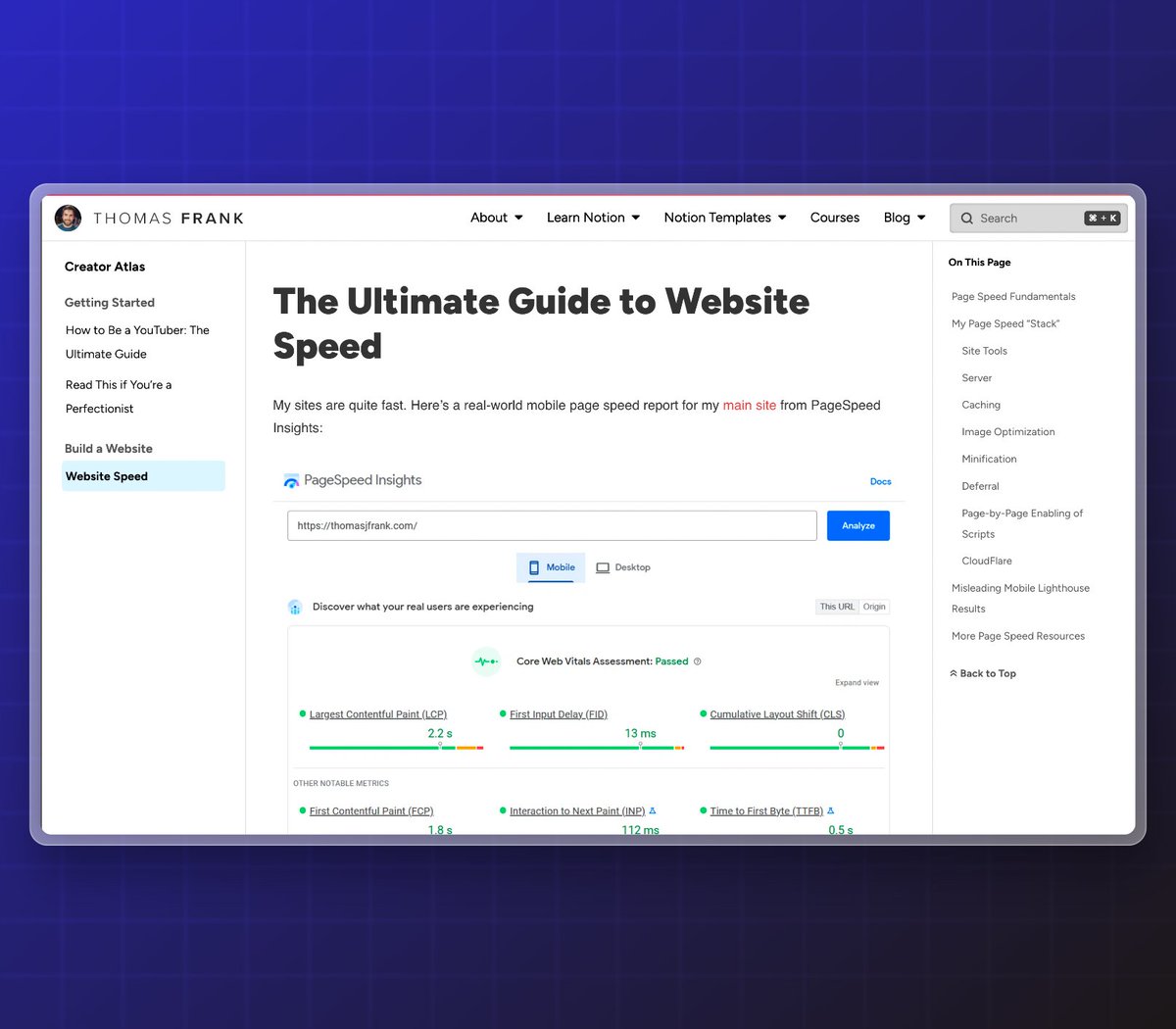The width and height of the screenshot is (1176, 1029).
Task: Switch to the Desktop tab
Action: tap(623, 567)
